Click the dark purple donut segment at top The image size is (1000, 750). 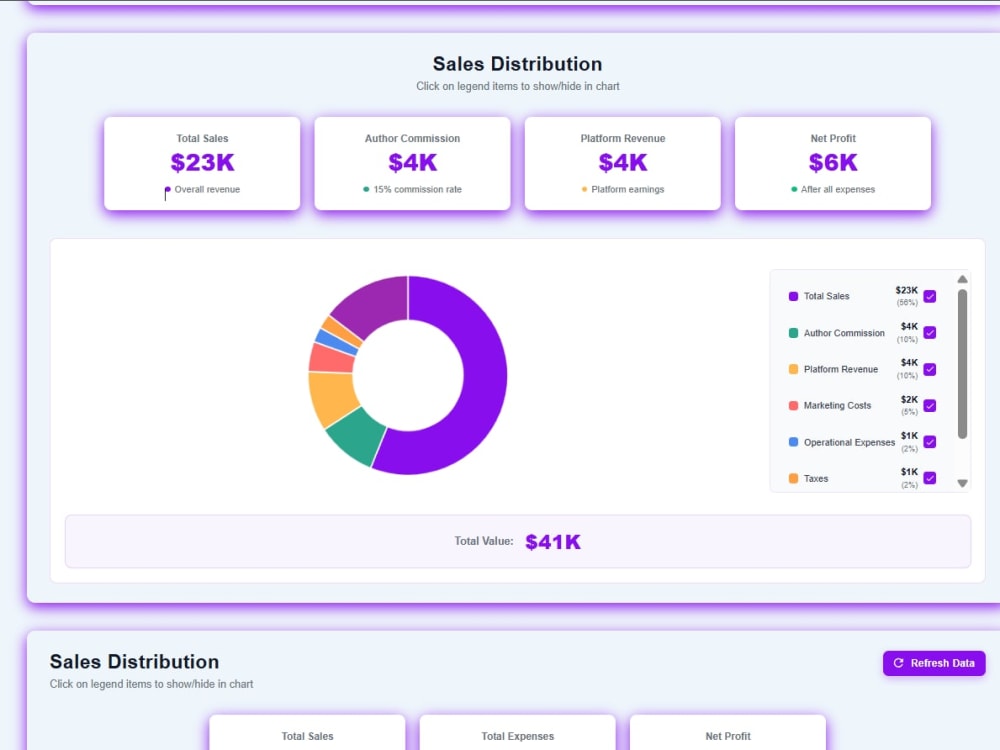point(376,303)
